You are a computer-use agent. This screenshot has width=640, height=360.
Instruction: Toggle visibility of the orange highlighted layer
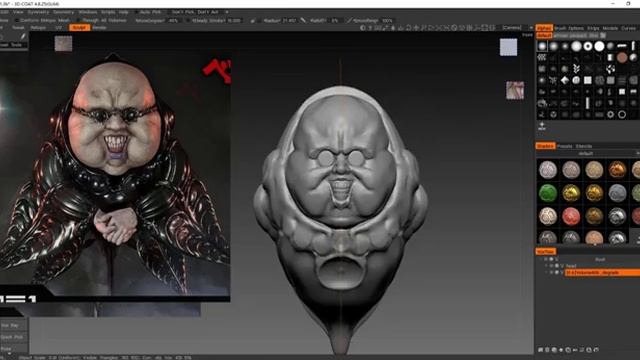coord(551,272)
